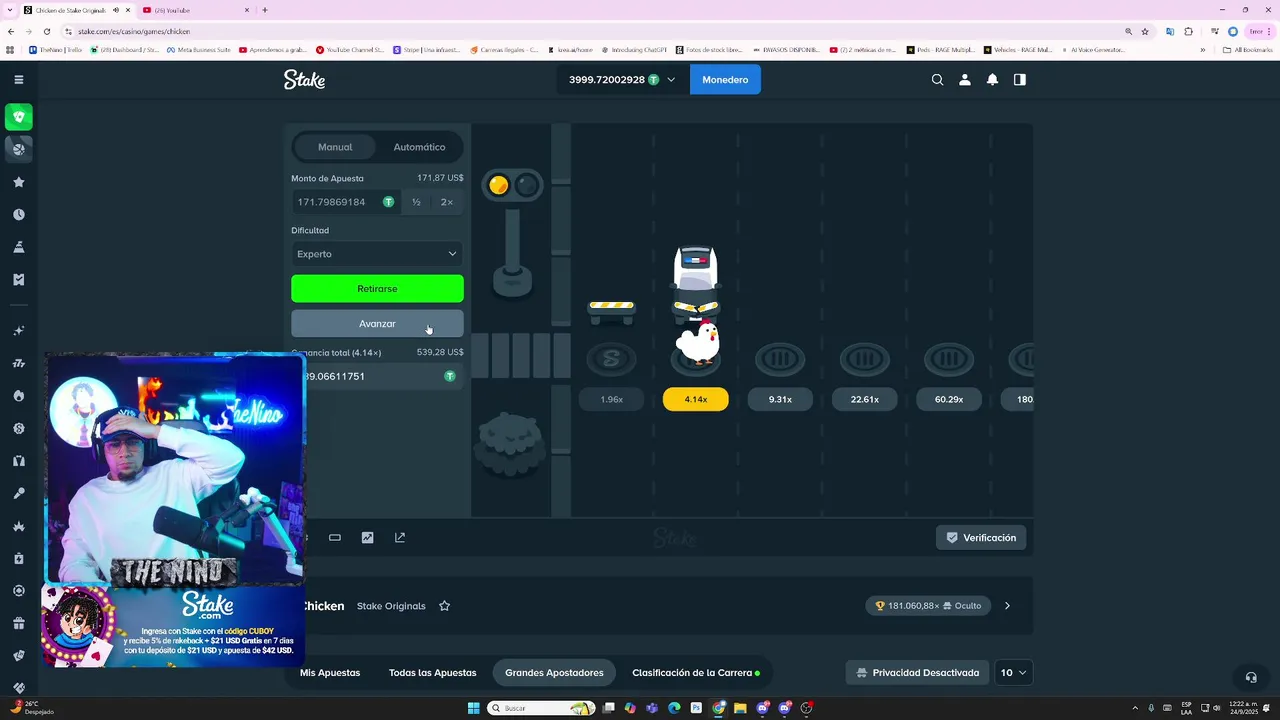Click the 1.96x multiplier label
This screenshot has height=720, width=1280.
612,399
